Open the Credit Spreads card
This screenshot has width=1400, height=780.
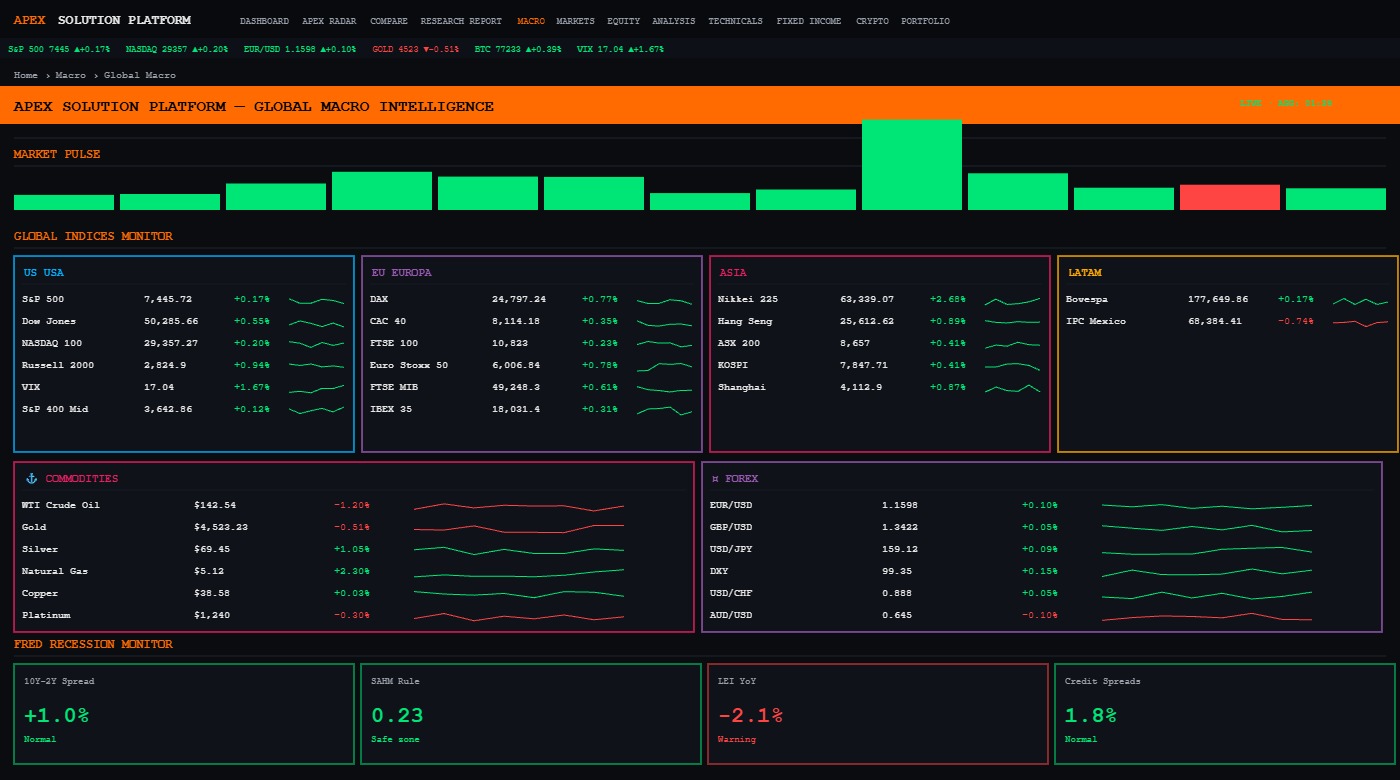(x=1225, y=714)
